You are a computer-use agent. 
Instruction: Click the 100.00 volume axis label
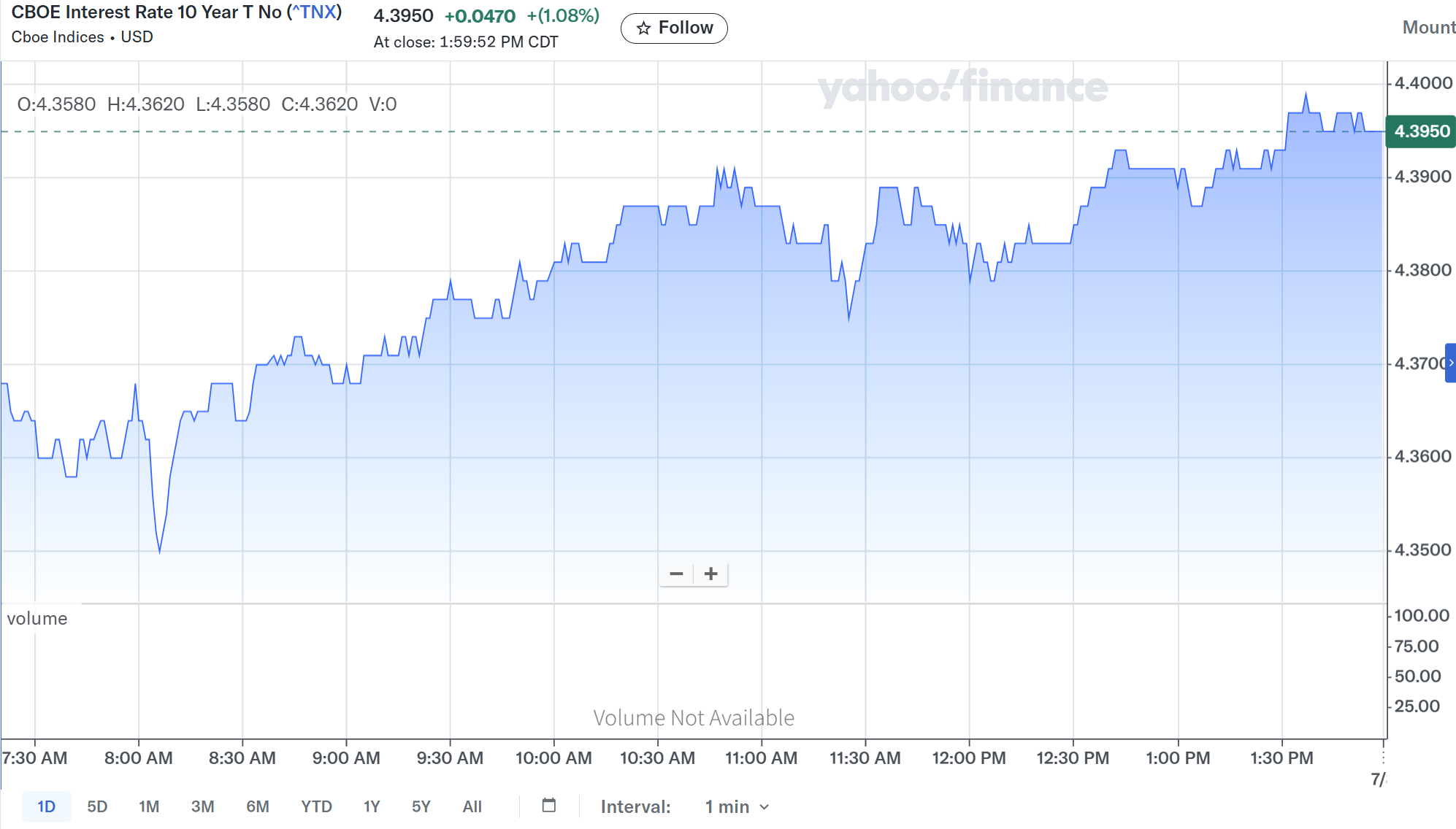[1421, 616]
